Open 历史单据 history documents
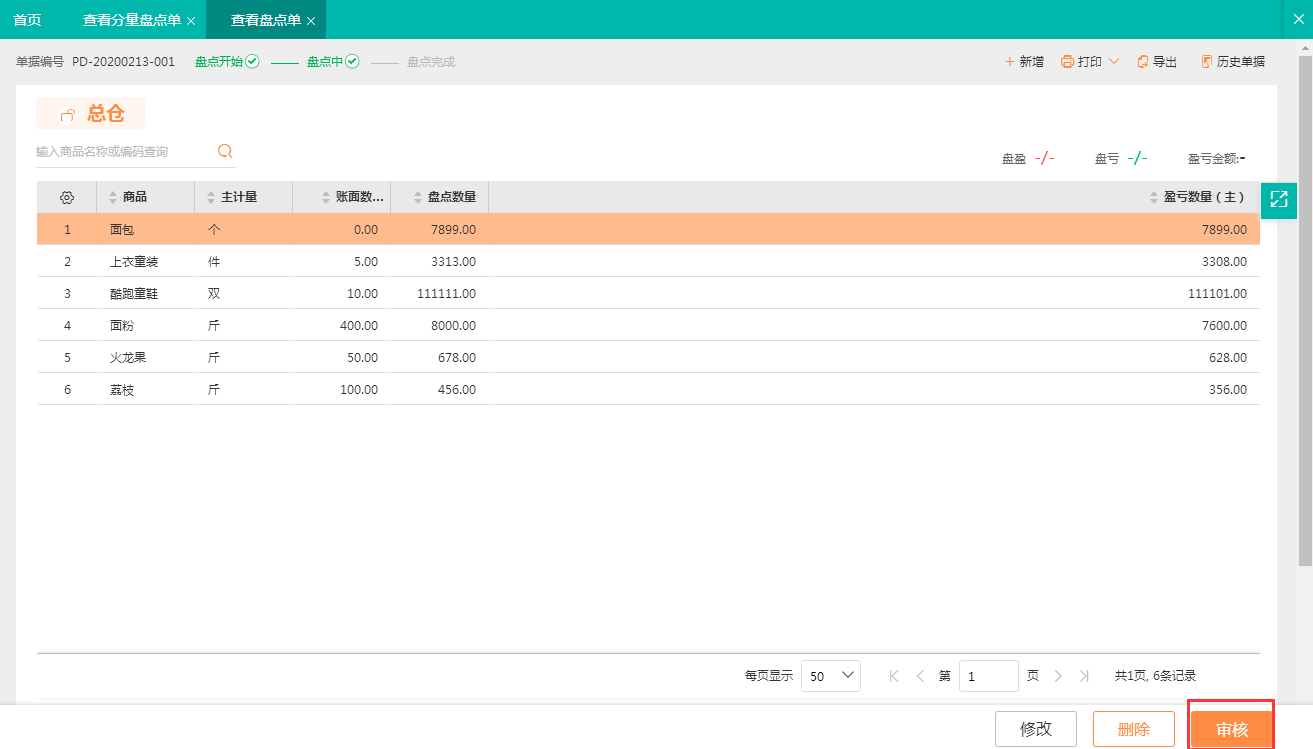1313x749 pixels. [x=1233, y=62]
